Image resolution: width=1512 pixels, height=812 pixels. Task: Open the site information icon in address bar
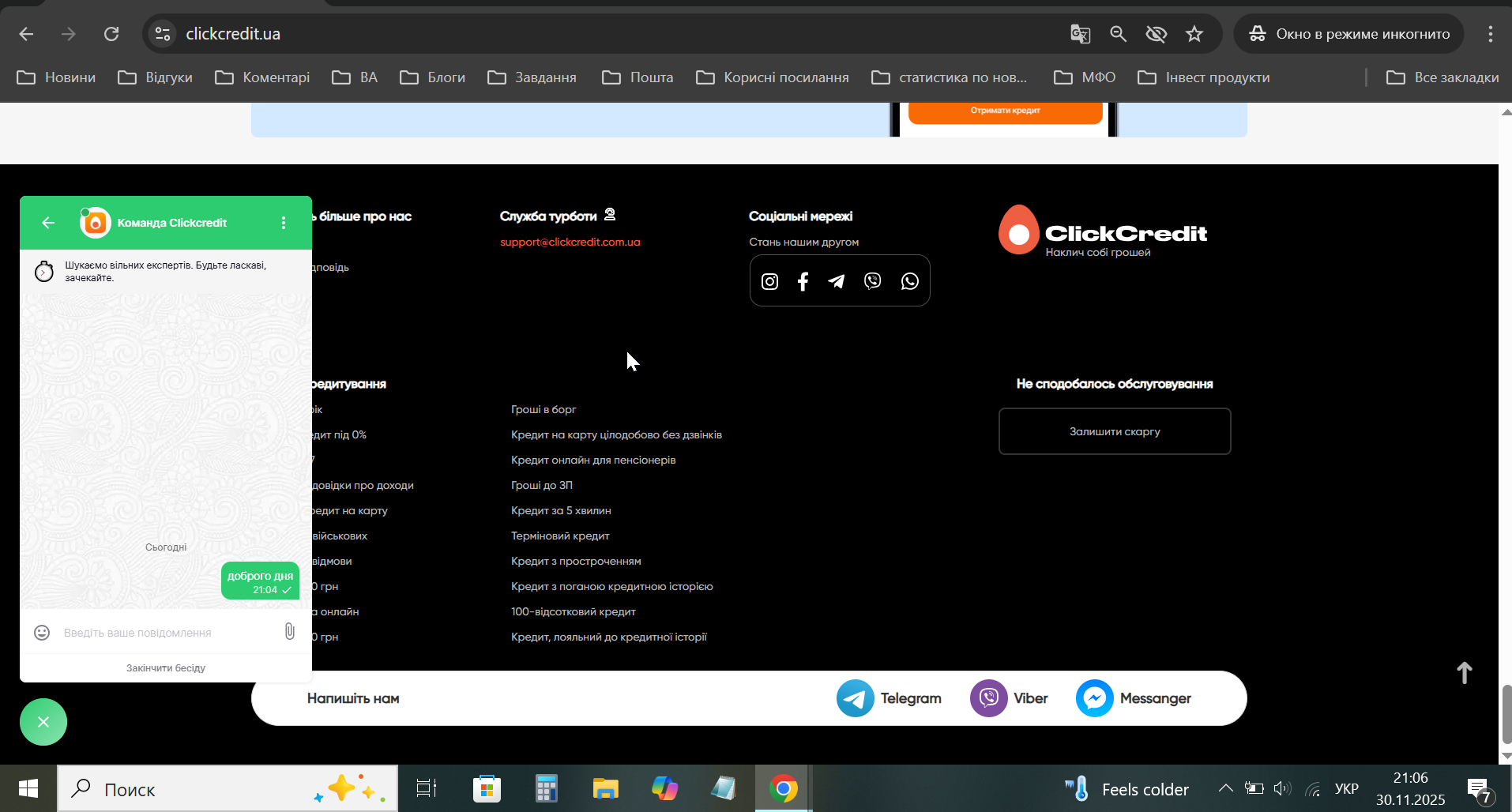(163, 34)
